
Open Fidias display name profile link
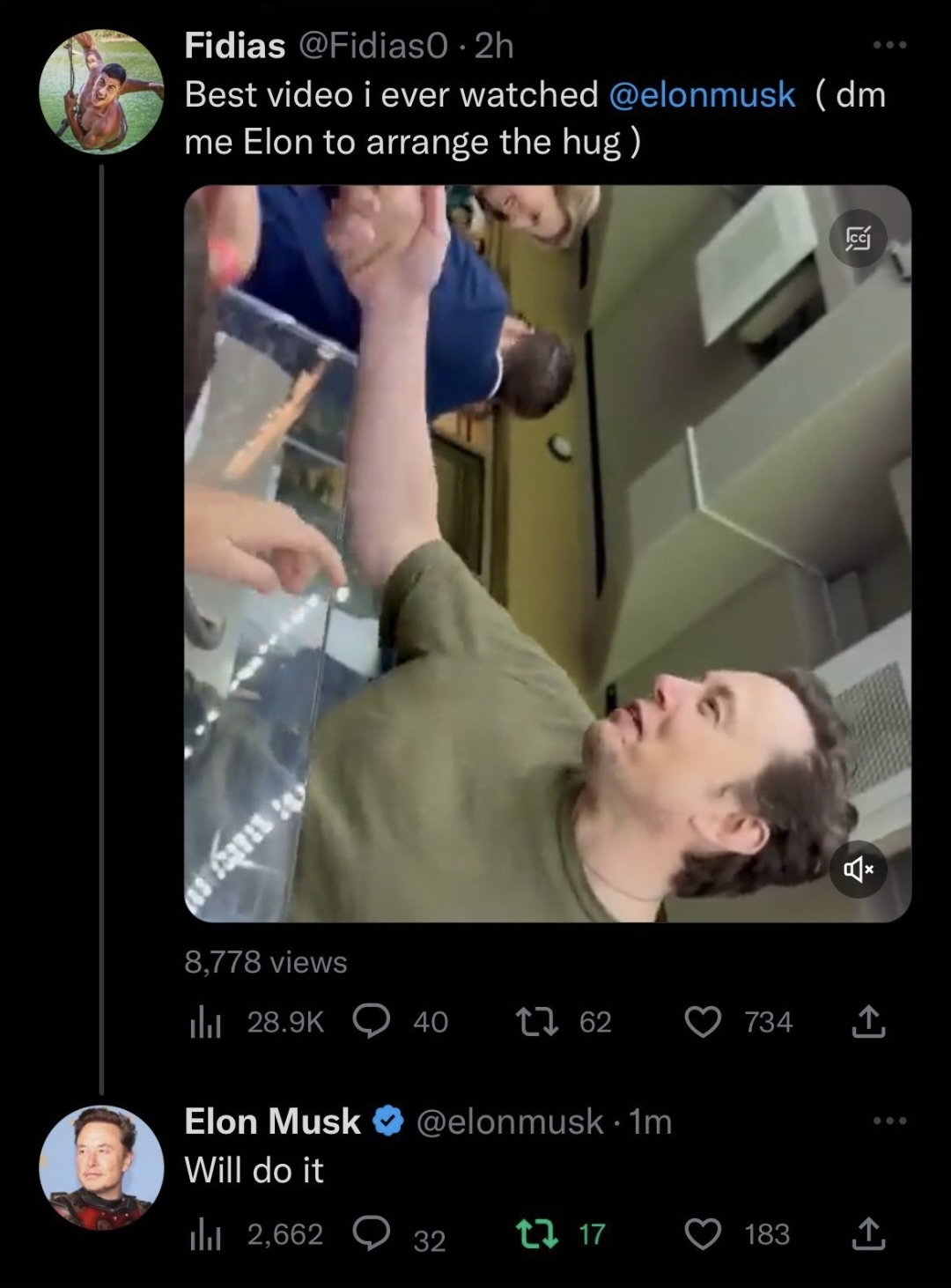234,46
